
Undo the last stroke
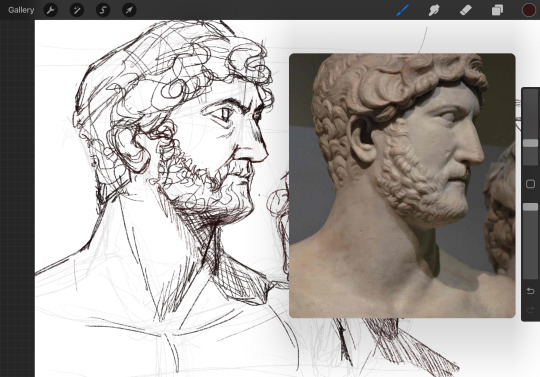[530, 291]
